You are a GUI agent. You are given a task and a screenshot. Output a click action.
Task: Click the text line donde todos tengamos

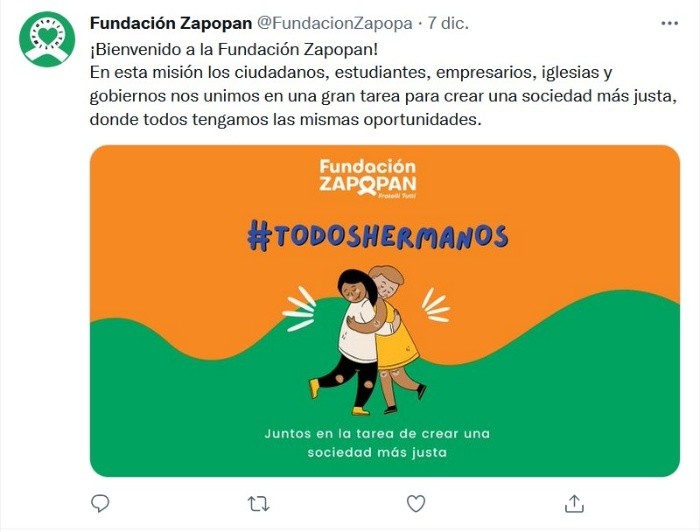(286, 120)
